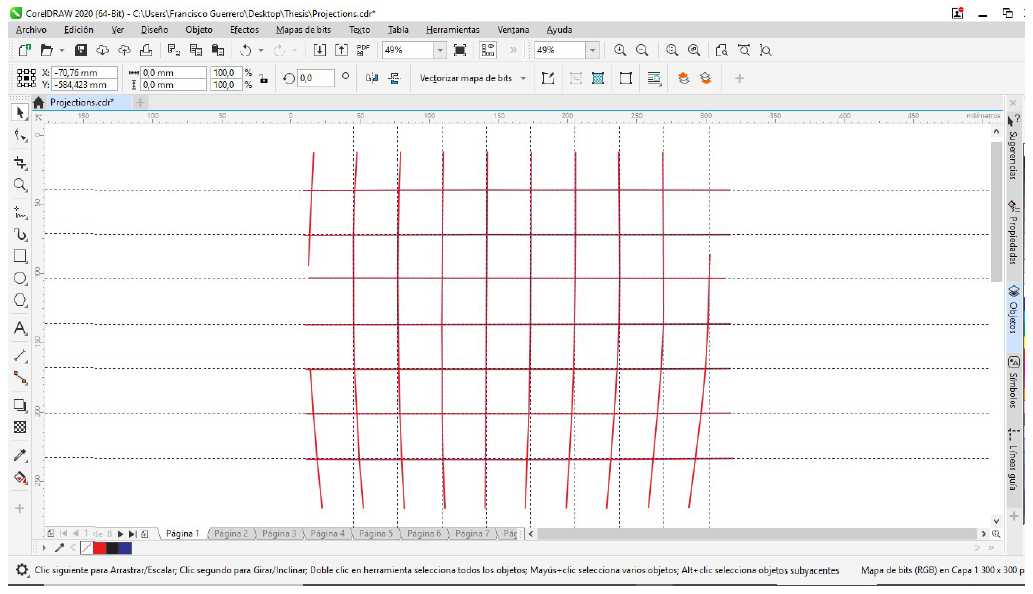
Task: Choose the Text tool
Action: coord(19,328)
